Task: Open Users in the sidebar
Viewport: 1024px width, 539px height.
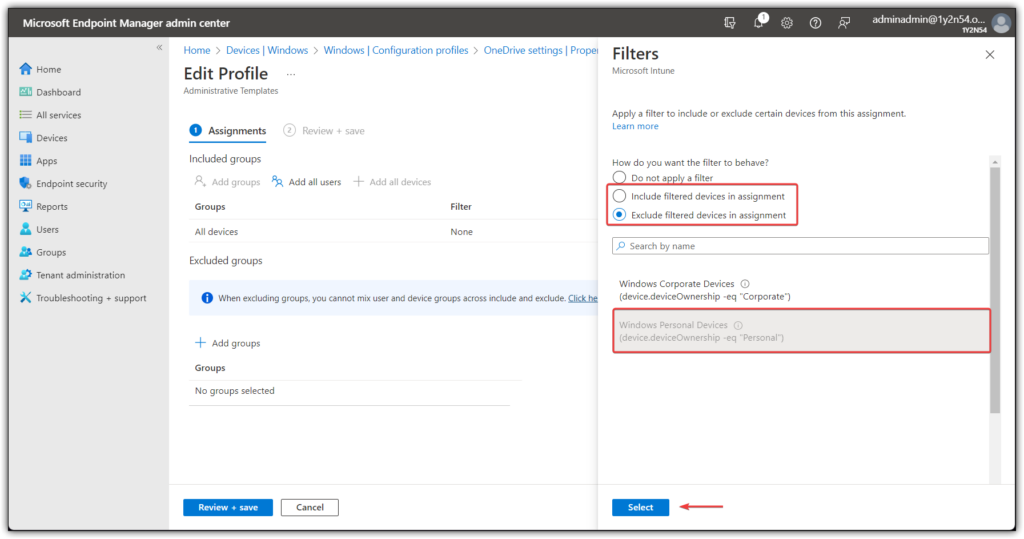Action: pyautogui.click(x=39, y=229)
